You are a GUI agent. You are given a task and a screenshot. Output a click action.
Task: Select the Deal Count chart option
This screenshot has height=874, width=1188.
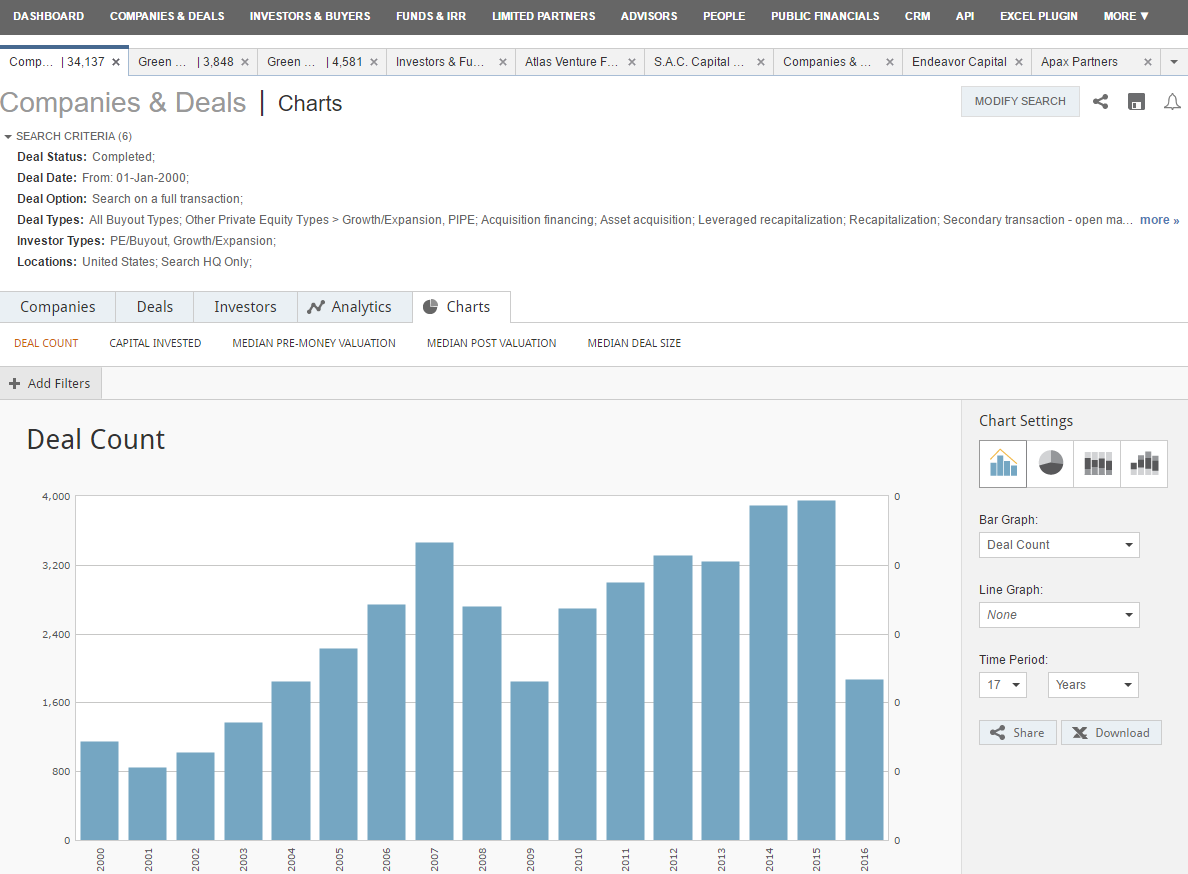(x=46, y=343)
